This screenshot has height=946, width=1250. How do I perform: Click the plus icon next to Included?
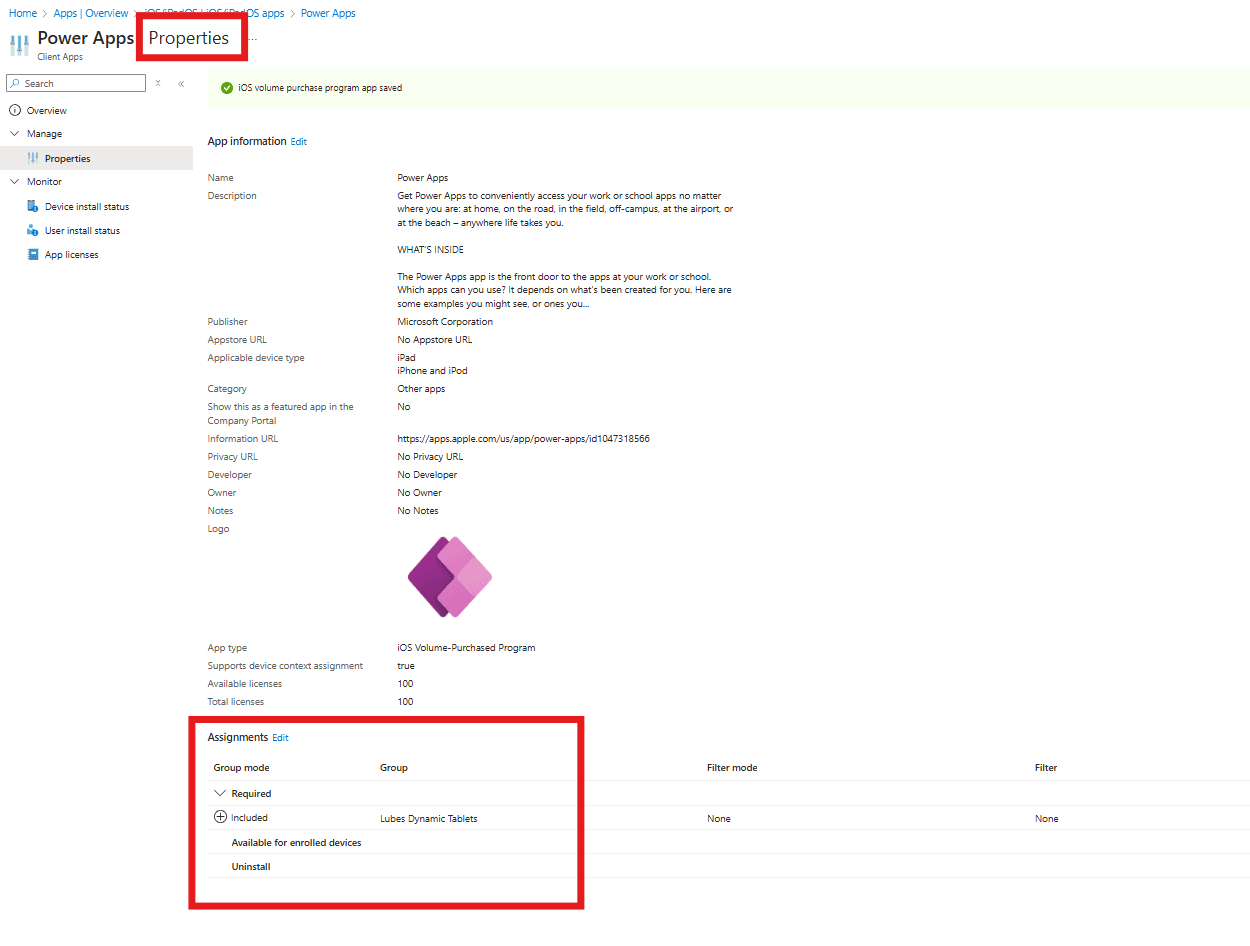pos(219,817)
